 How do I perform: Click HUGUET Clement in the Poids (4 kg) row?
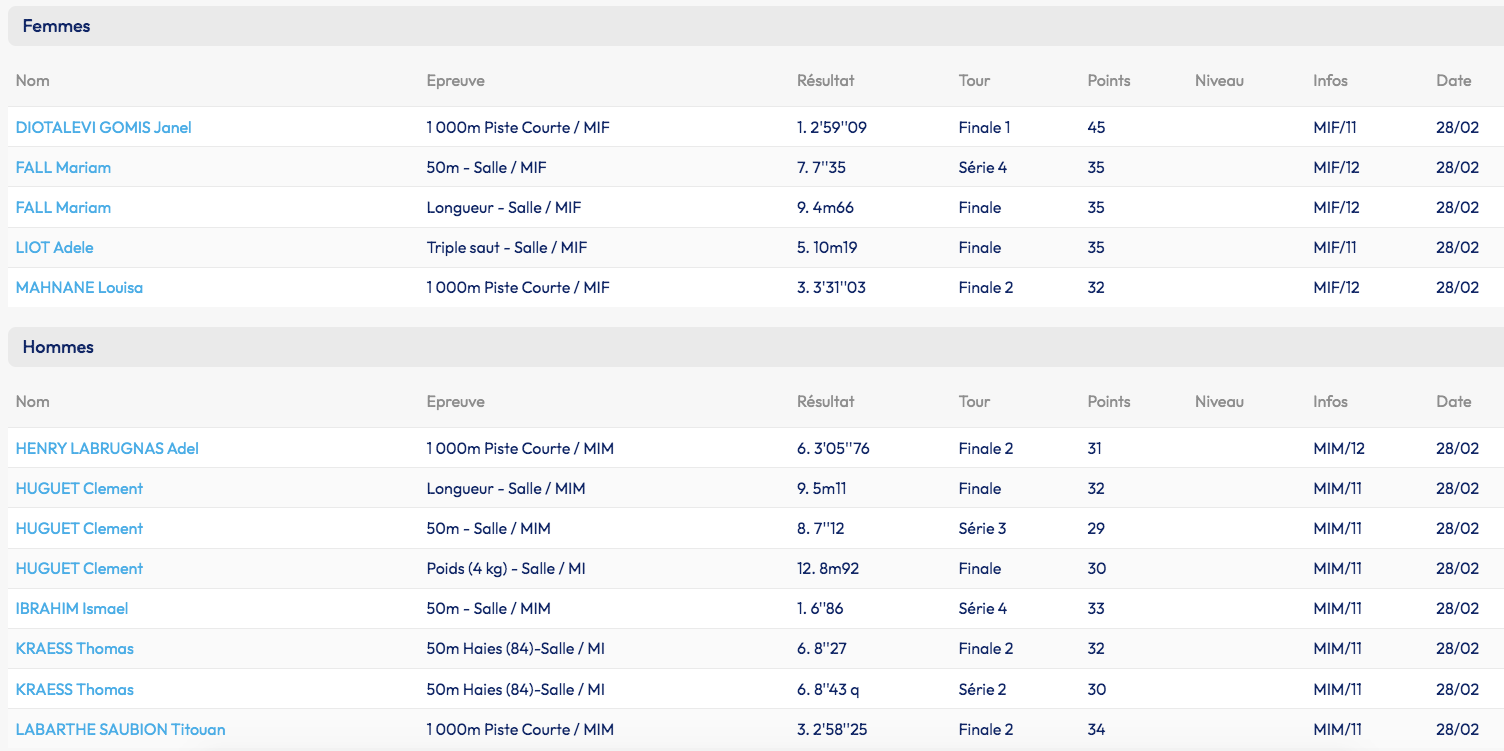(79, 568)
